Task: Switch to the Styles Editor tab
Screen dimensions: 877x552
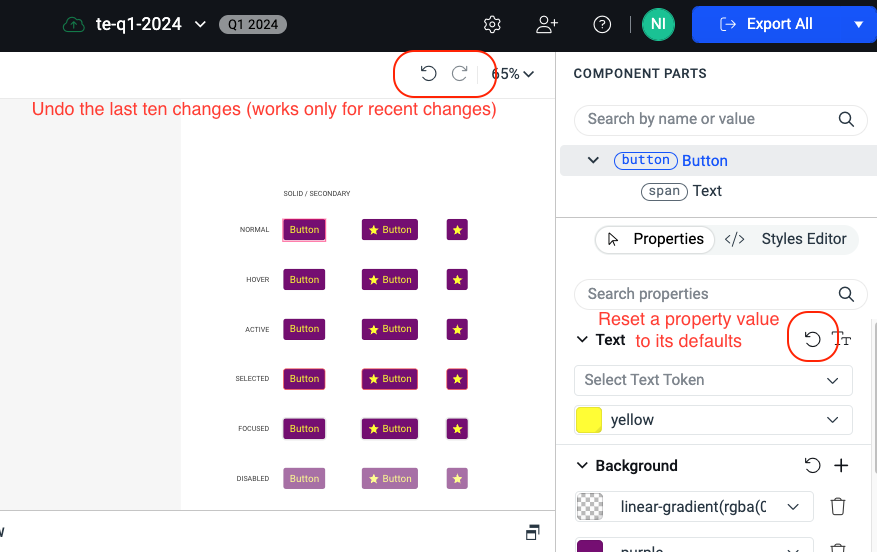Action: pyautogui.click(x=790, y=239)
